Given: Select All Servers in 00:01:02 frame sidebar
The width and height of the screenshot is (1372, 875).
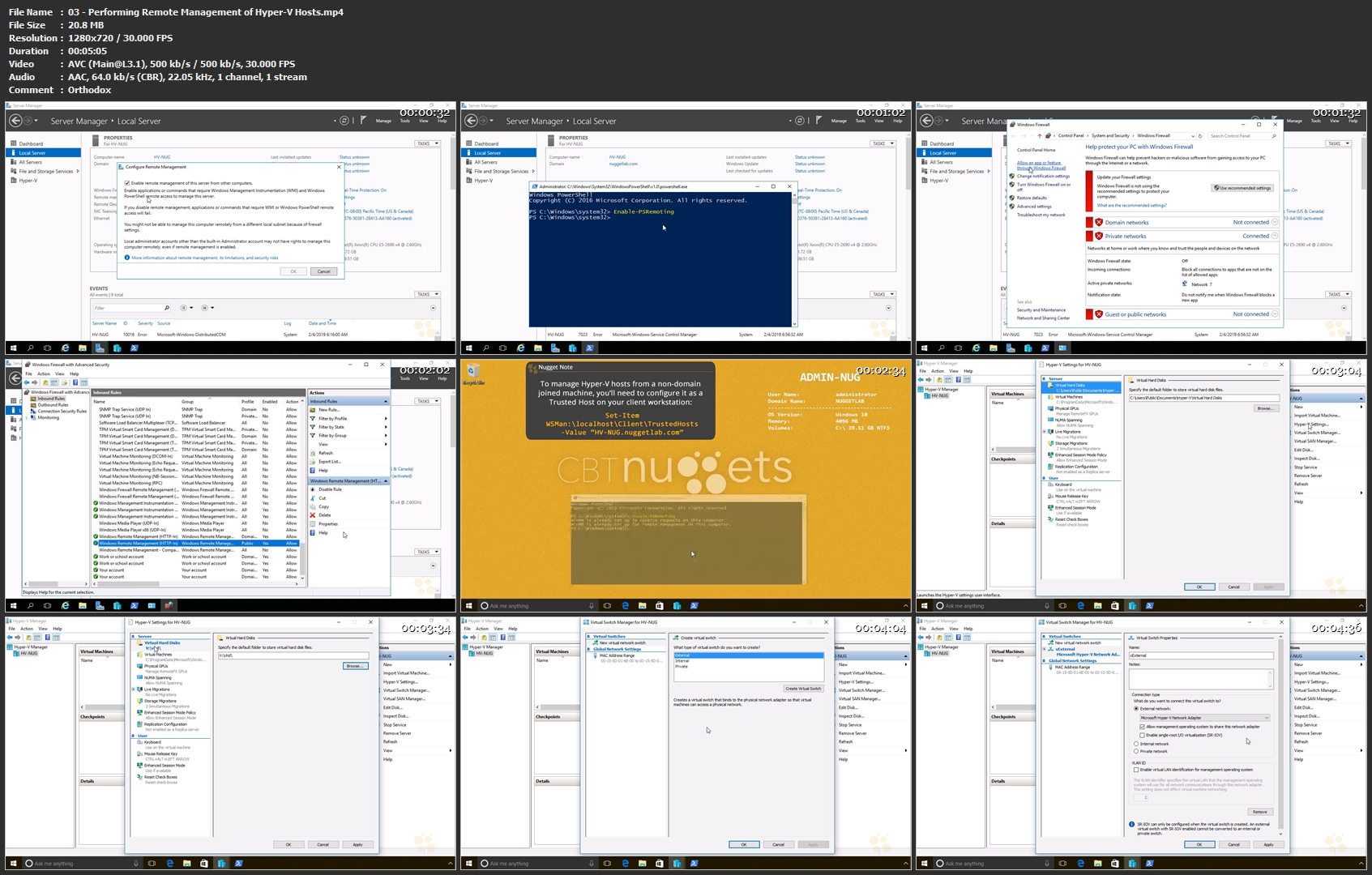Looking at the screenshot, I should (485, 162).
